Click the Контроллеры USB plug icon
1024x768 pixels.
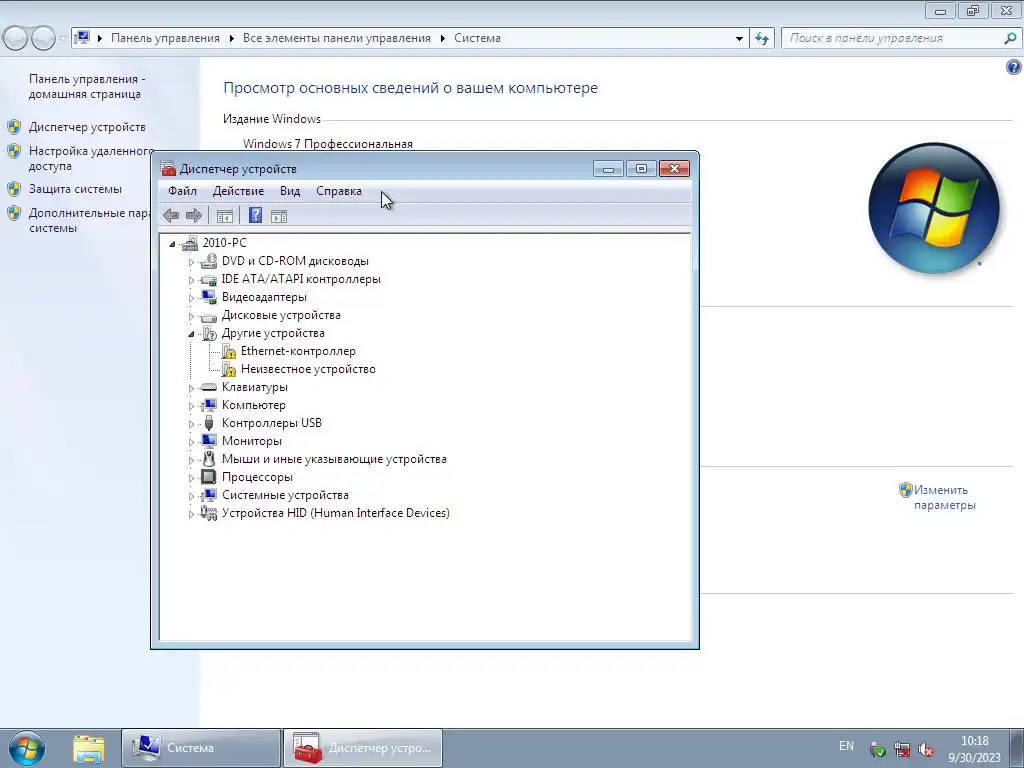pyautogui.click(x=209, y=423)
